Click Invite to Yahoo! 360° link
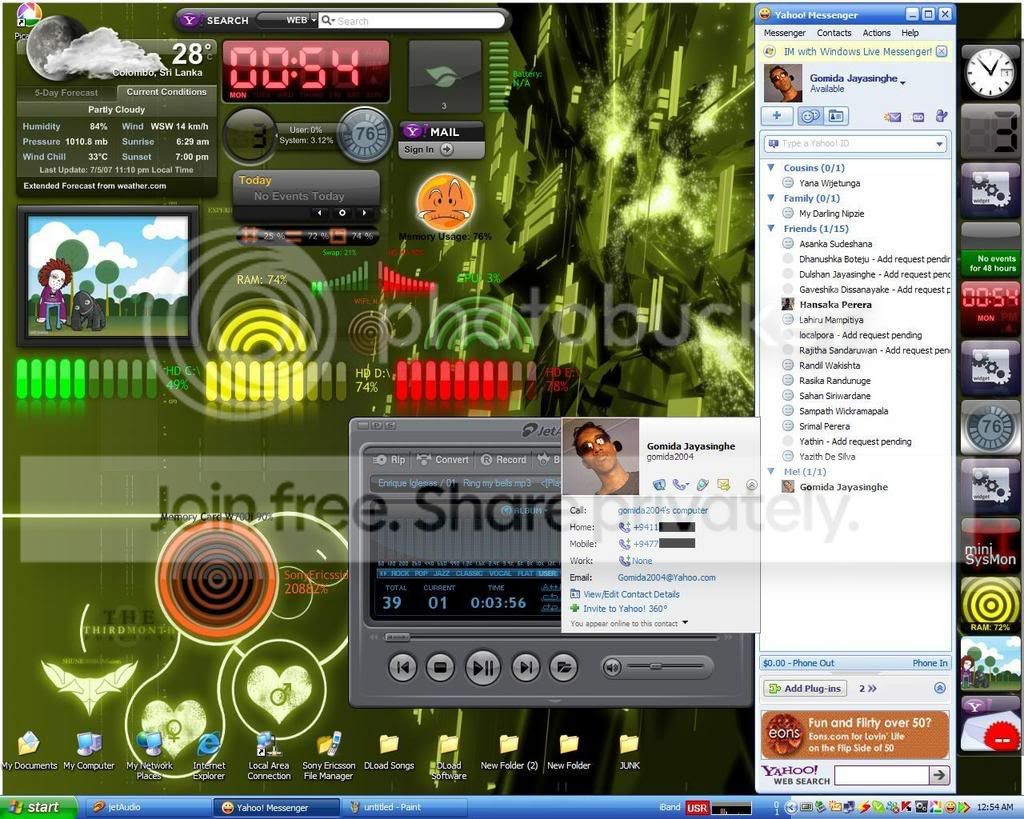Image resolution: width=1024 pixels, height=819 pixels. point(625,609)
